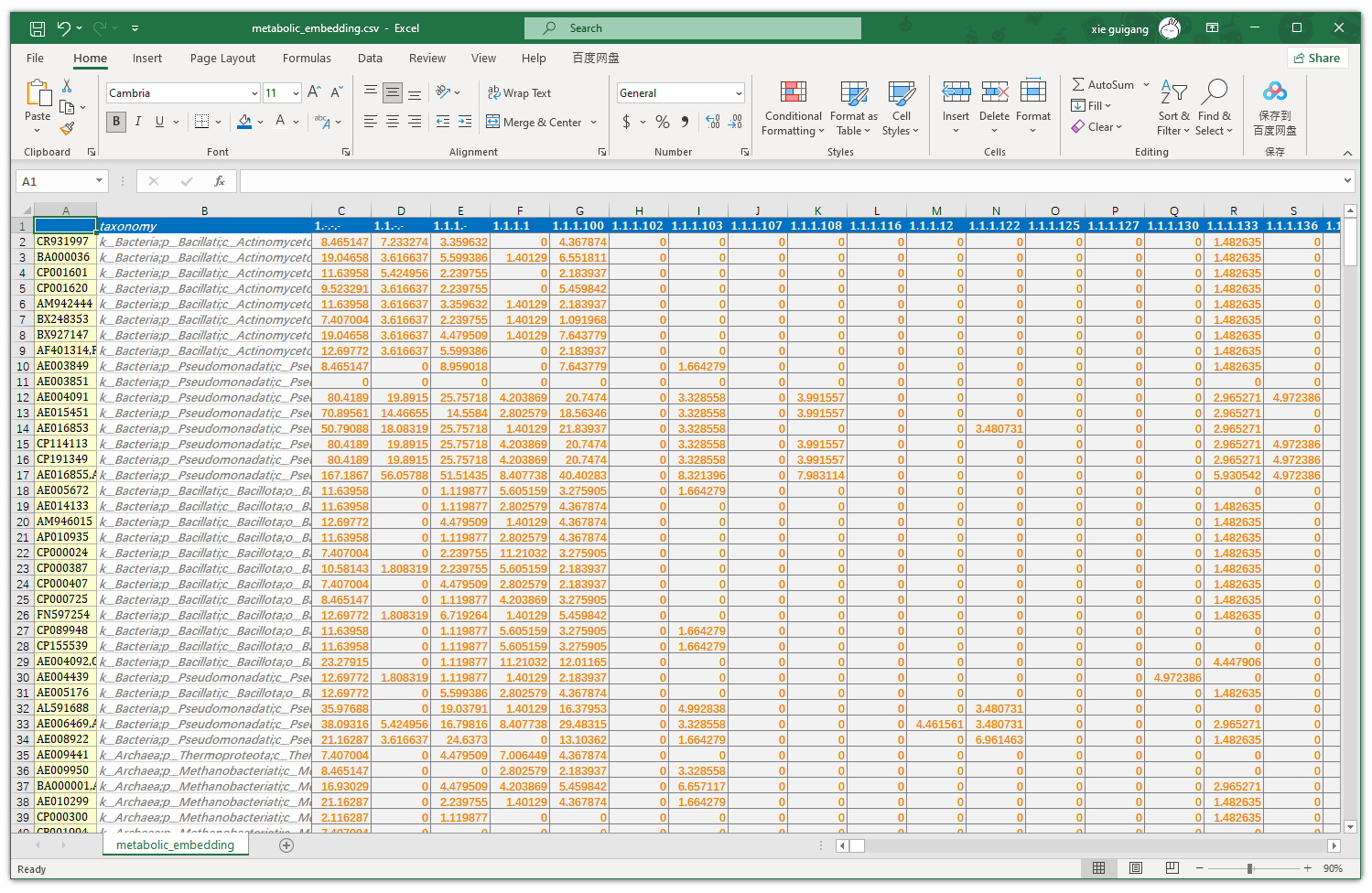1372x893 pixels.
Task: Click the Format Painter brush icon
Action: click(x=67, y=129)
